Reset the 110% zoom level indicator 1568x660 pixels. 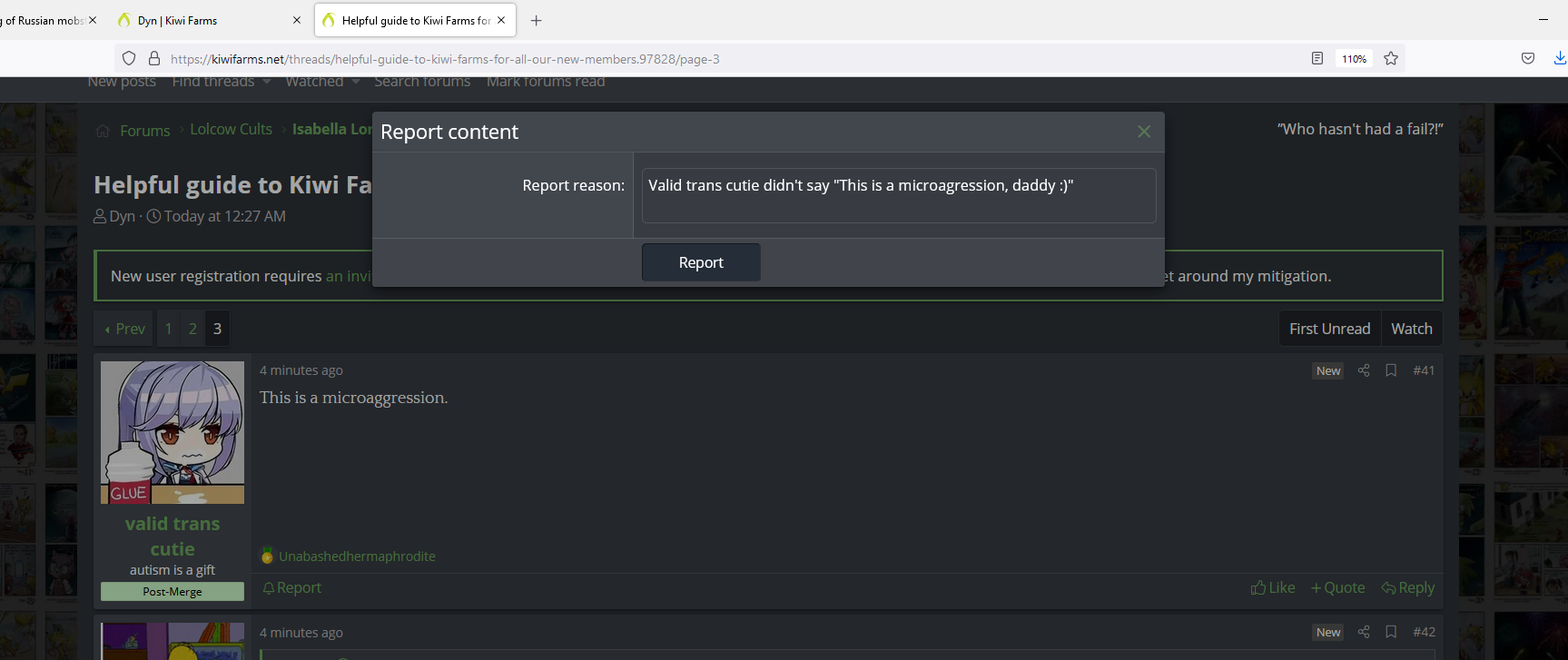pos(1354,58)
